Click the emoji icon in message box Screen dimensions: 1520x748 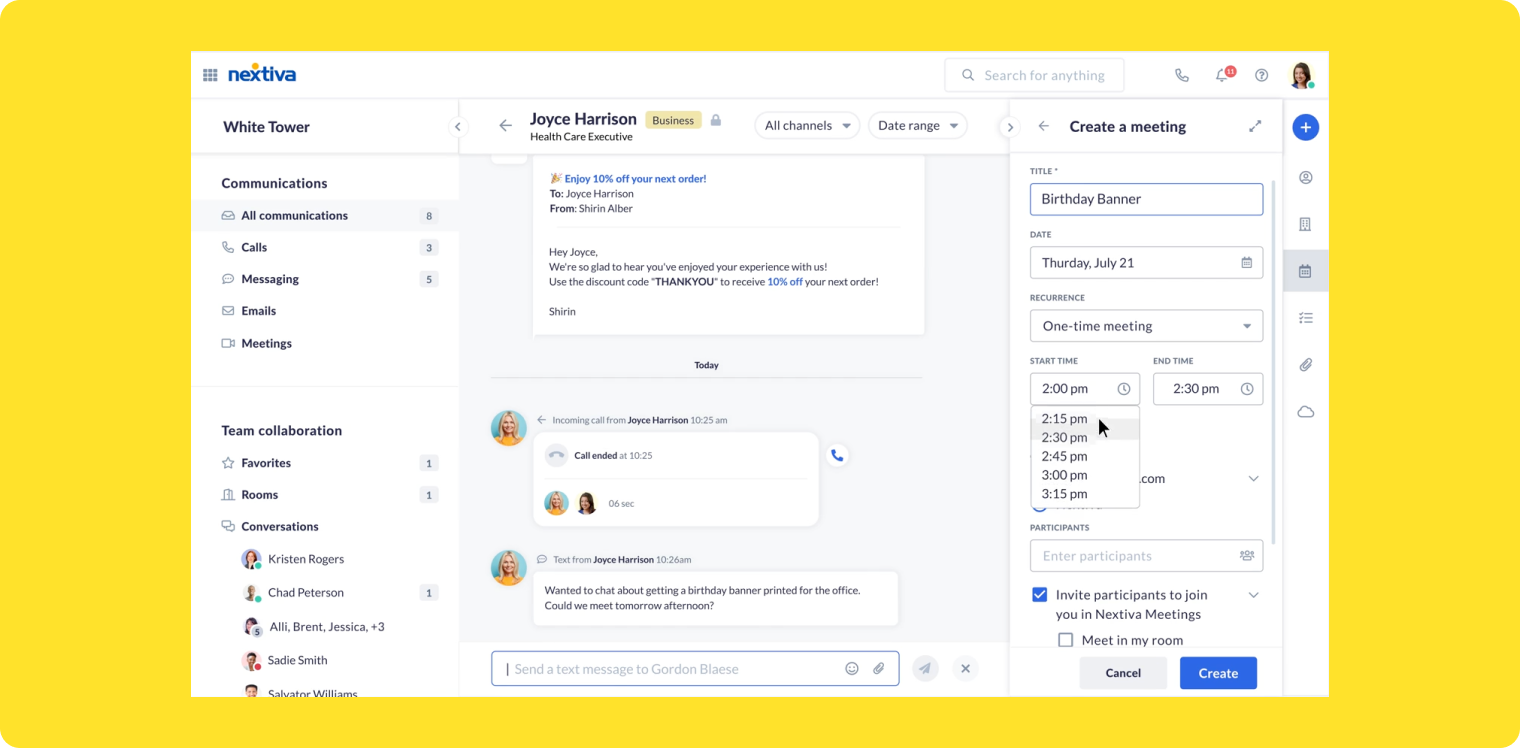(852, 669)
